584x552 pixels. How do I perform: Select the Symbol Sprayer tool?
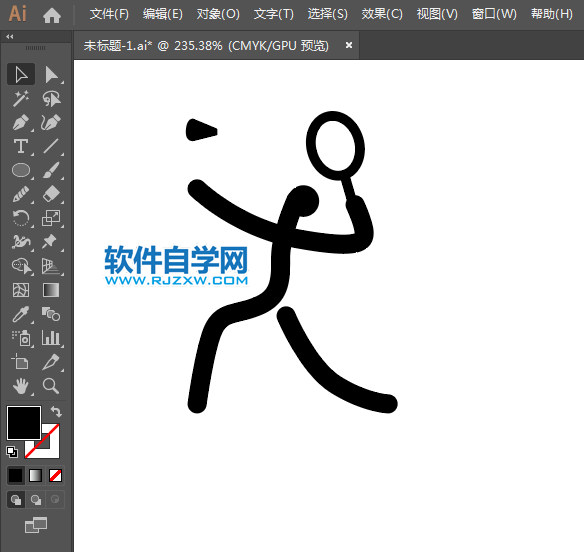pyautogui.click(x=21, y=338)
